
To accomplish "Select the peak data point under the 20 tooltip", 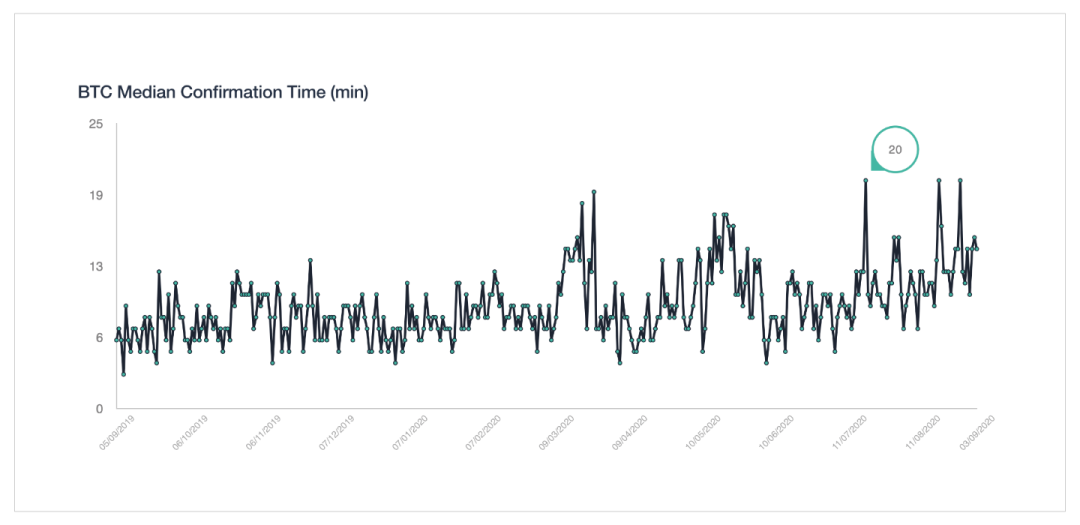I will click(866, 181).
